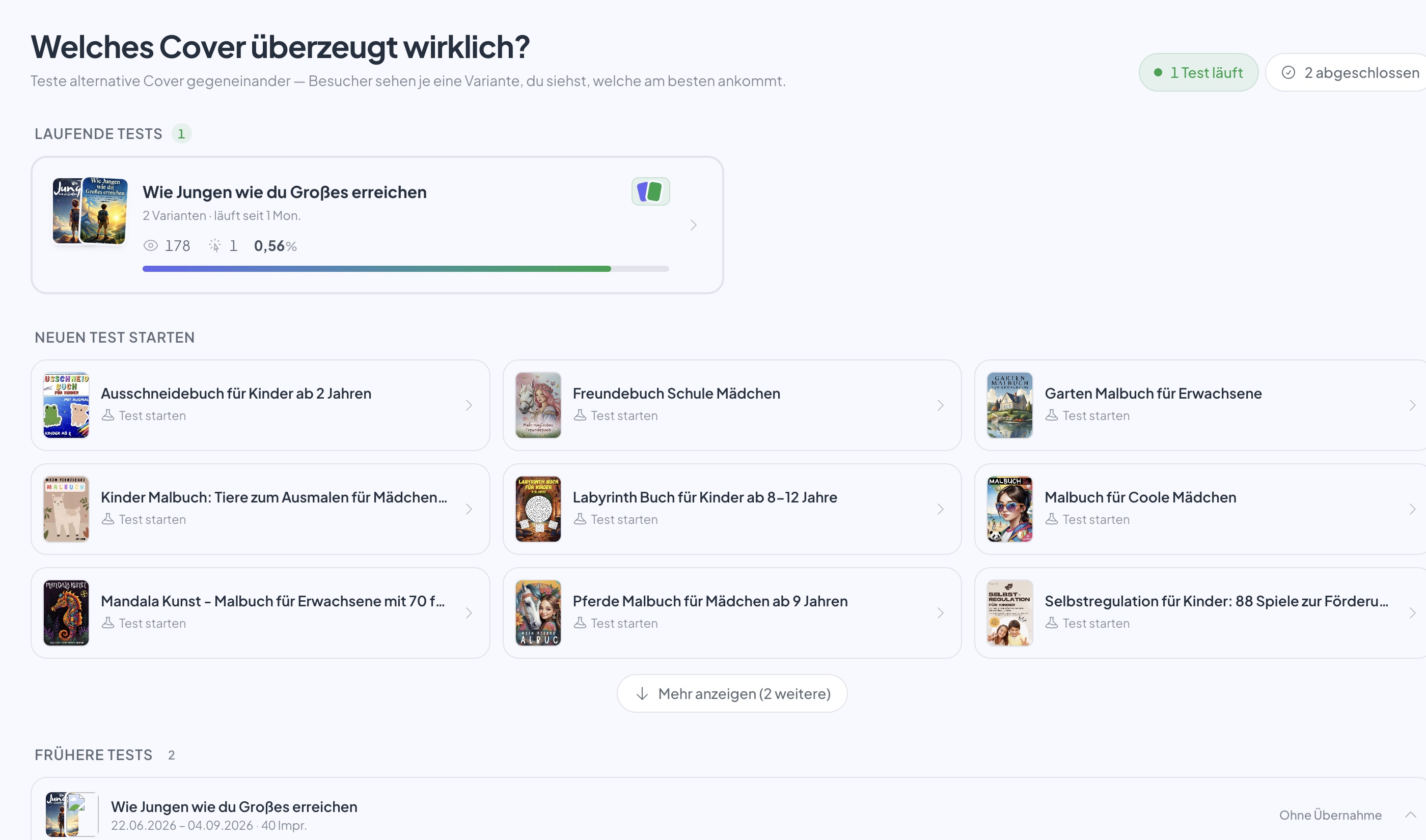Click the date range 22.06.2026 – 04.09.2026

(x=182, y=825)
